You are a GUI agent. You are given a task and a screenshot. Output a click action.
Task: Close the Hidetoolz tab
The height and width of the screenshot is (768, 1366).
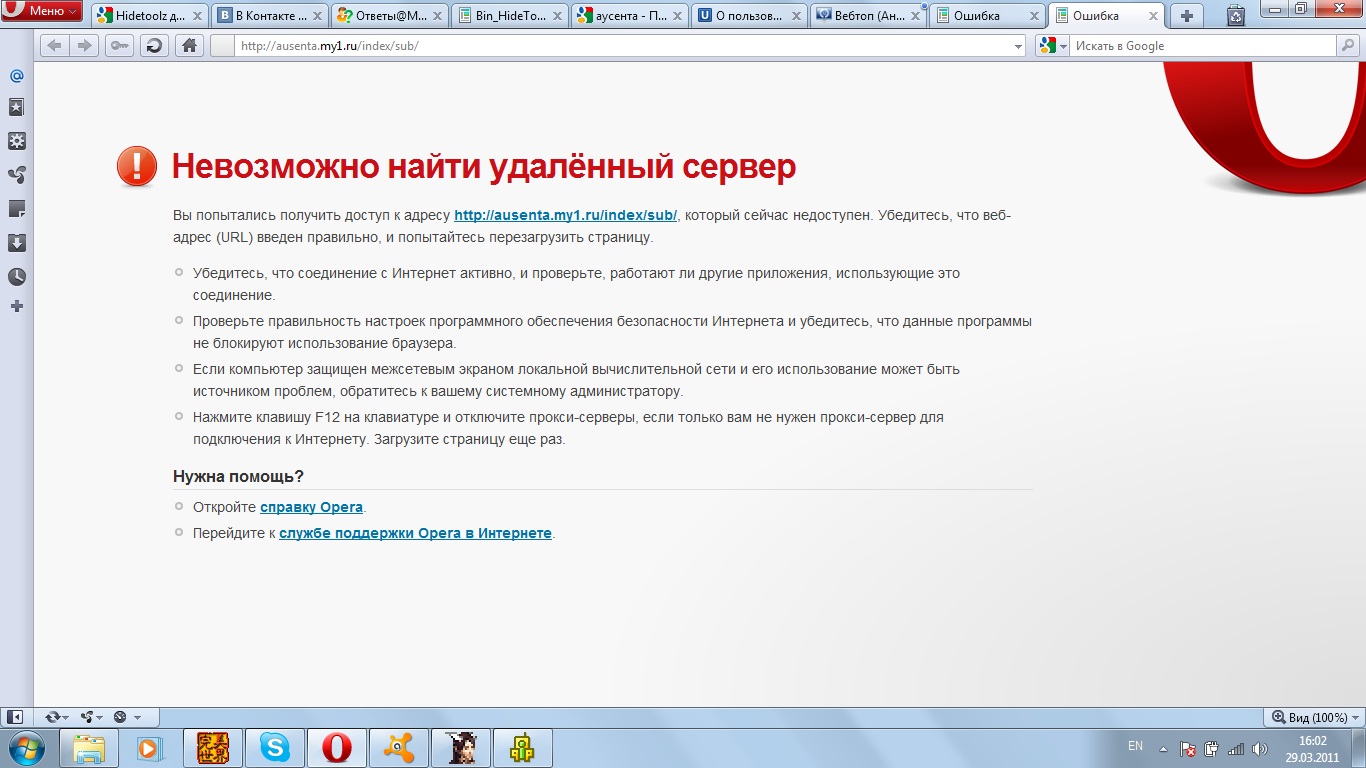pos(198,16)
